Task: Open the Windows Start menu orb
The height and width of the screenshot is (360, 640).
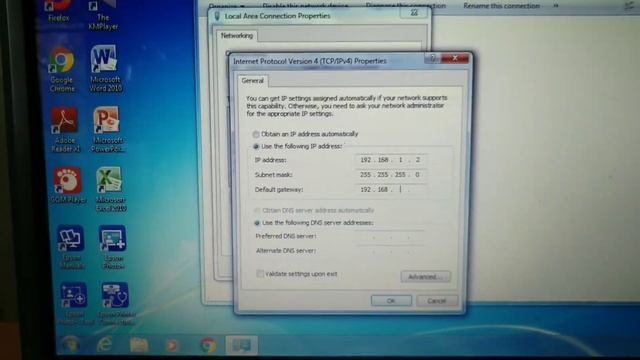Action: [70, 345]
